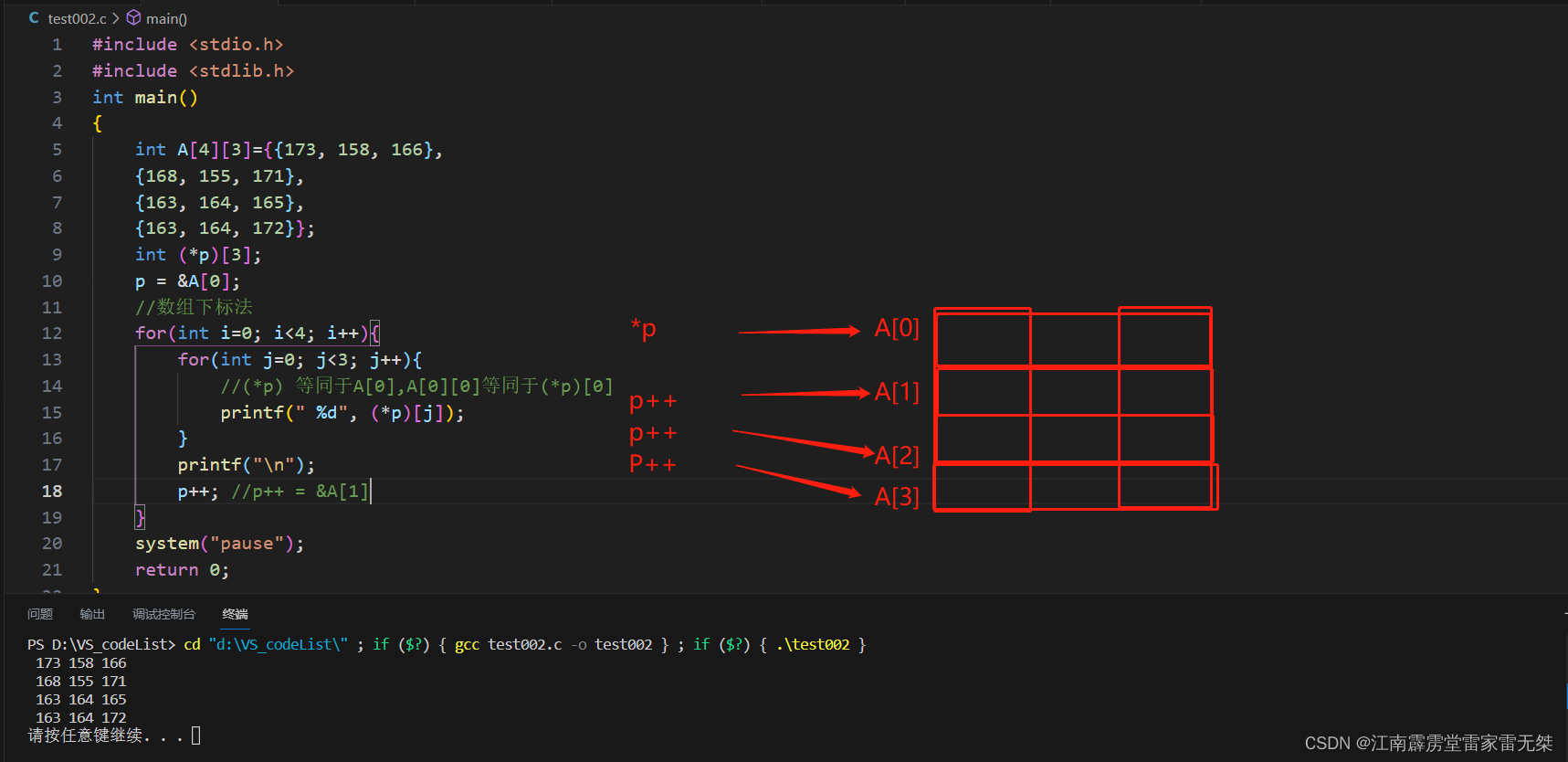
Task: Click the 'p++; //p++ = &A[1]' line
Action: coord(273,492)
